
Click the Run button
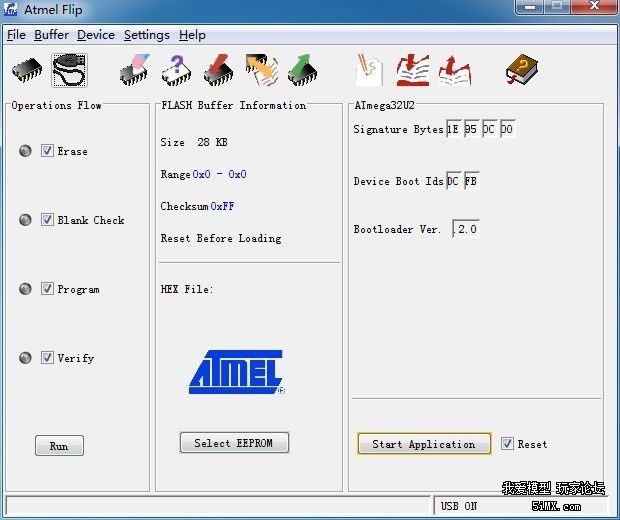59,446
